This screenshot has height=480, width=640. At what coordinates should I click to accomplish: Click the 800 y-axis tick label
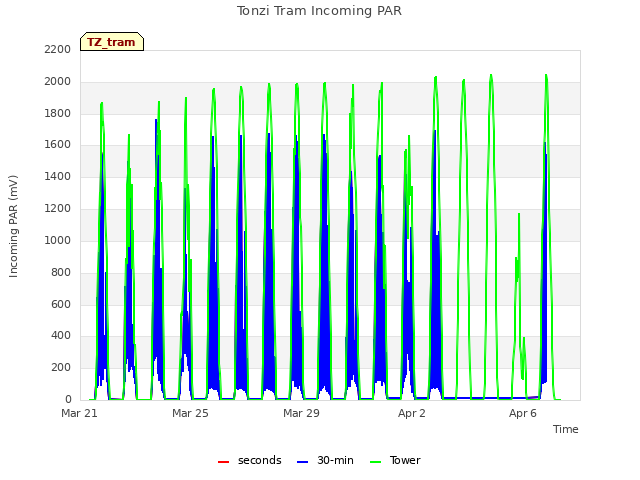(x=61, y=272)
